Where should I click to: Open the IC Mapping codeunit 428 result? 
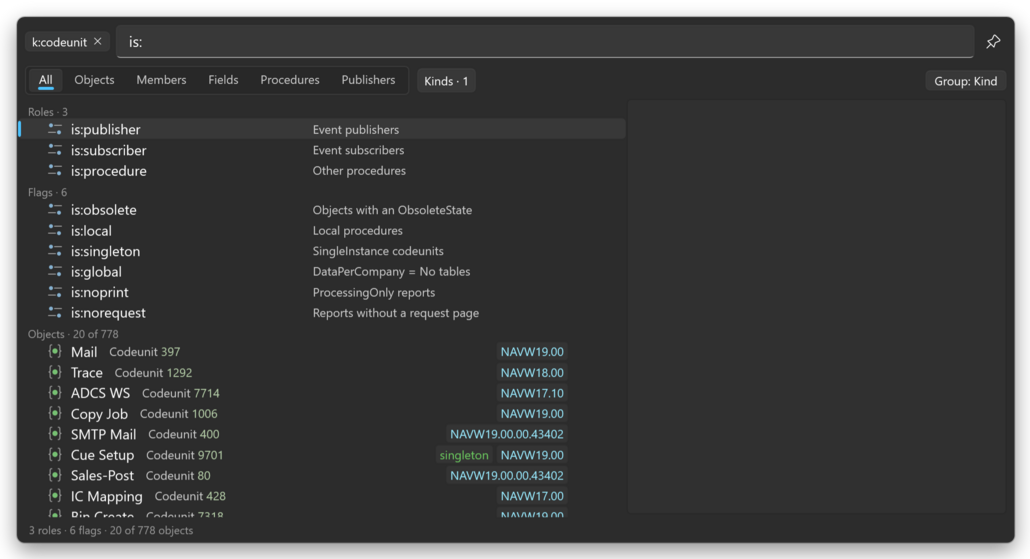coord(323,496)
